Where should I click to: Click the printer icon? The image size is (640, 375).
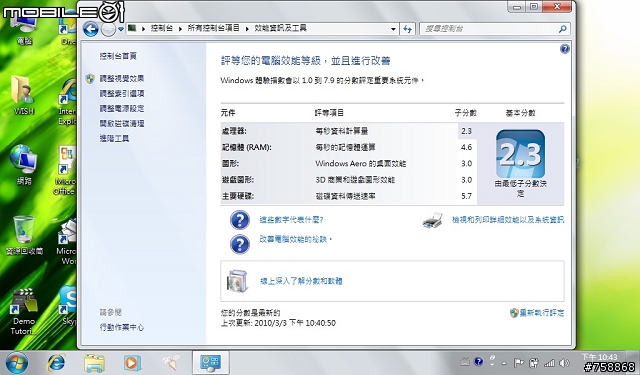pos(433,220)
